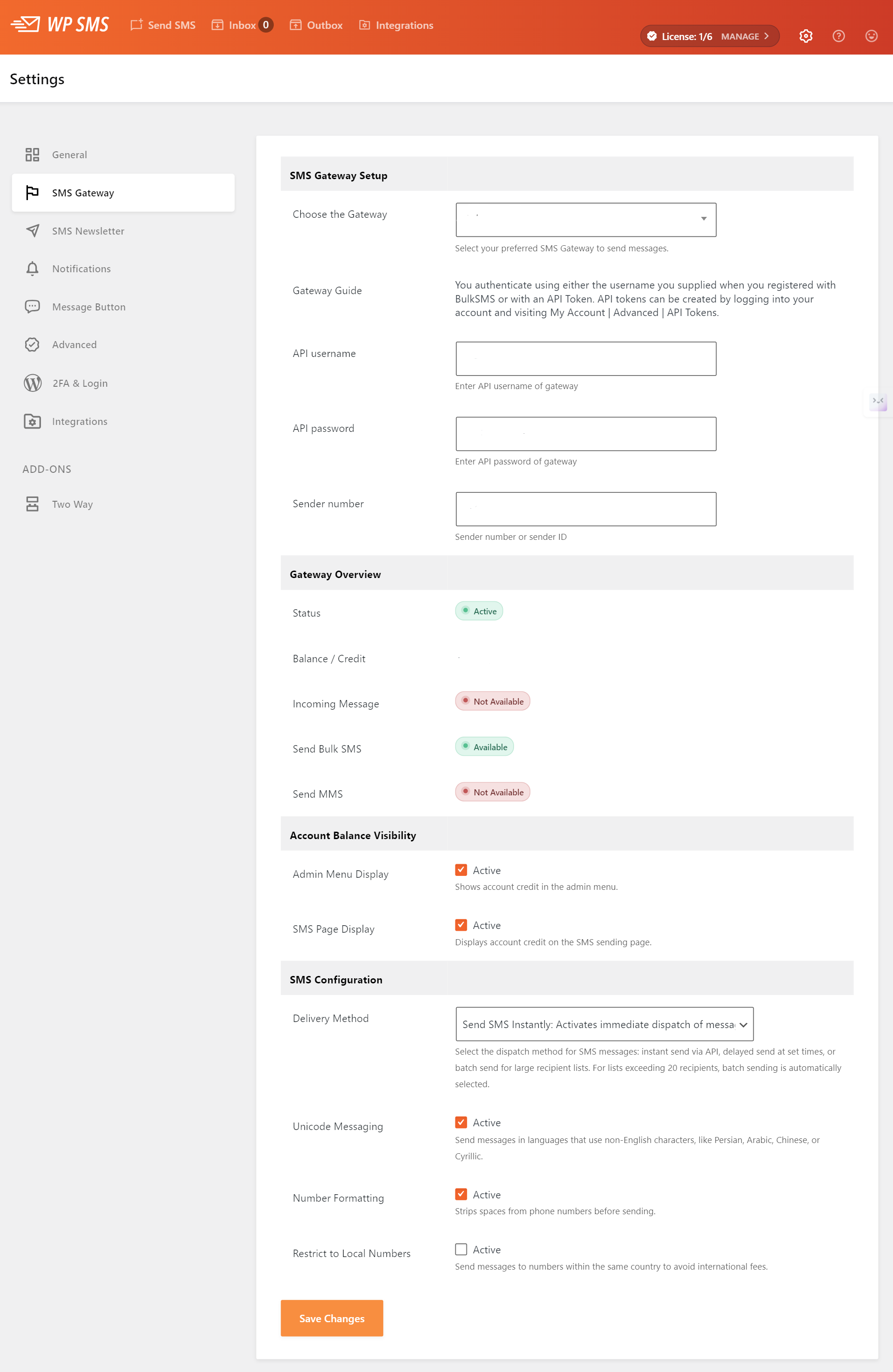Click the Advanced checkmark badge icon
This screenshot has height=1372, width=893.
click(x=32, y=345)
